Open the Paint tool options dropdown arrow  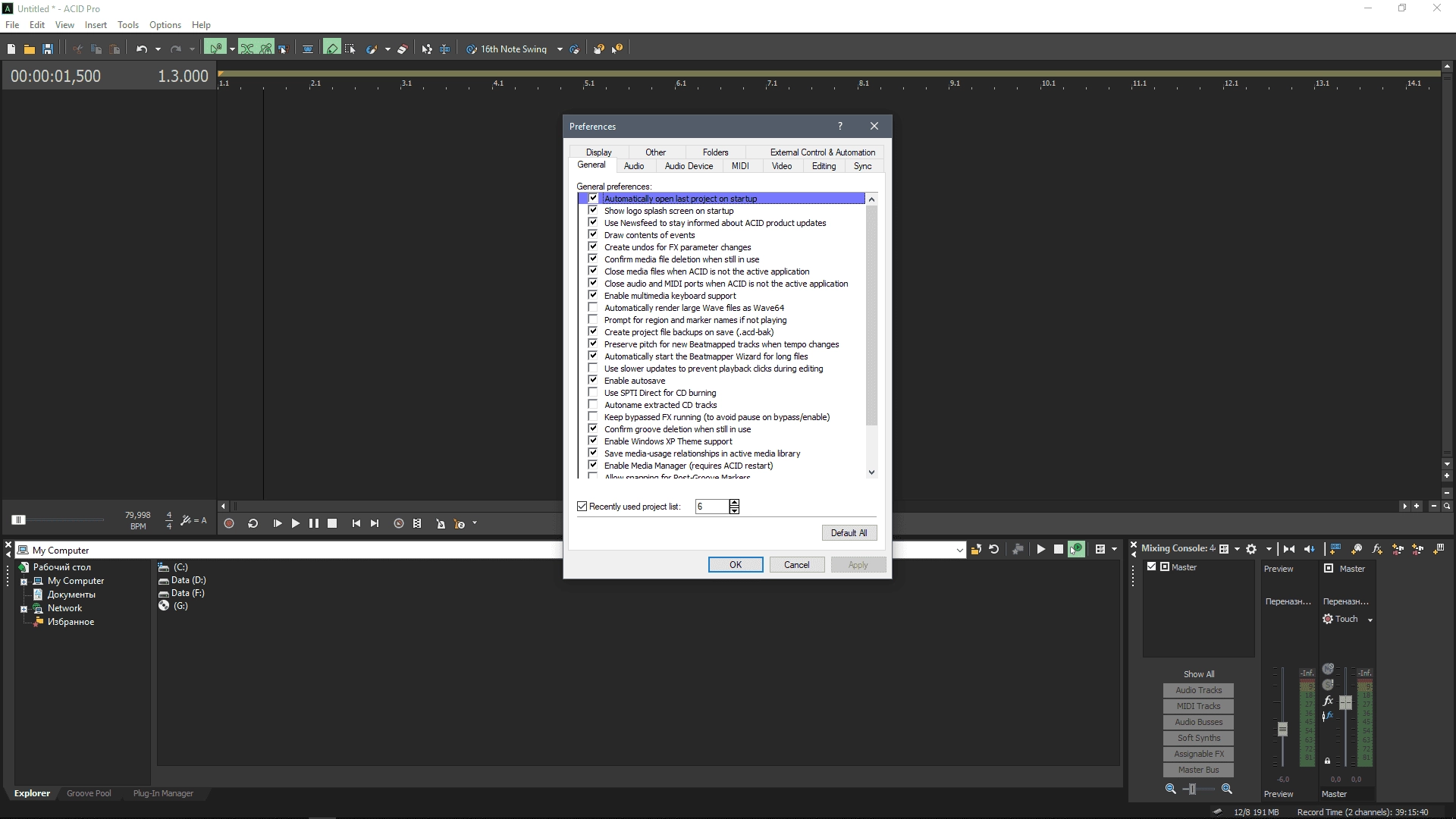point(388,49)
